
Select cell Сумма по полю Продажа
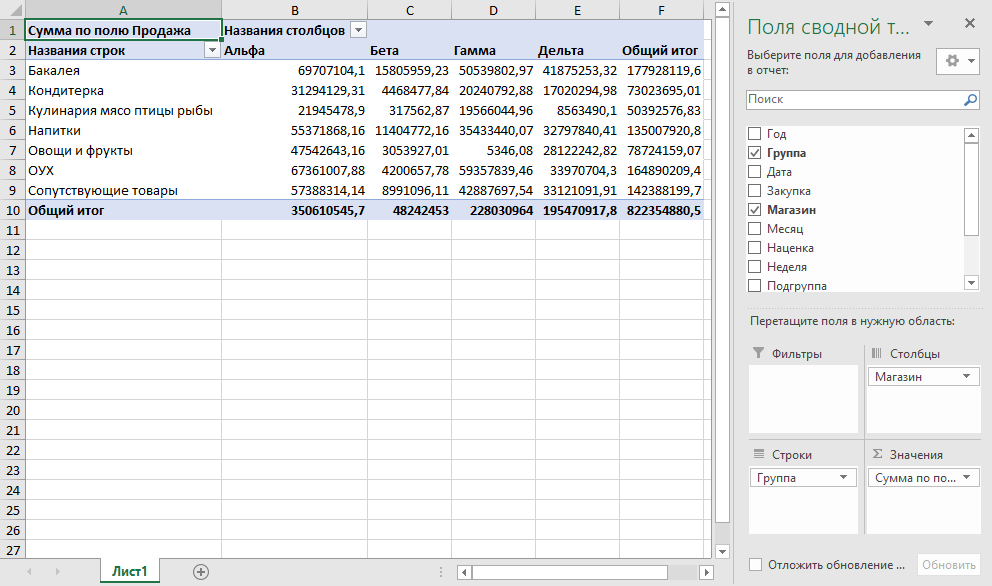pyautogui.click(x=123, y=30)
